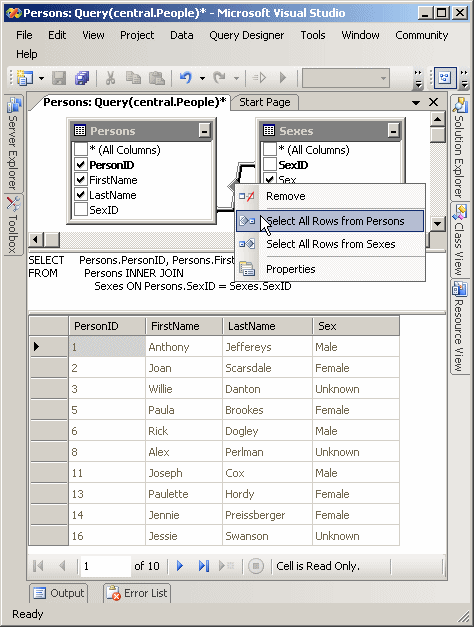Click the Undo arrow icon
The image size is (474, 627).
[186, 77]
